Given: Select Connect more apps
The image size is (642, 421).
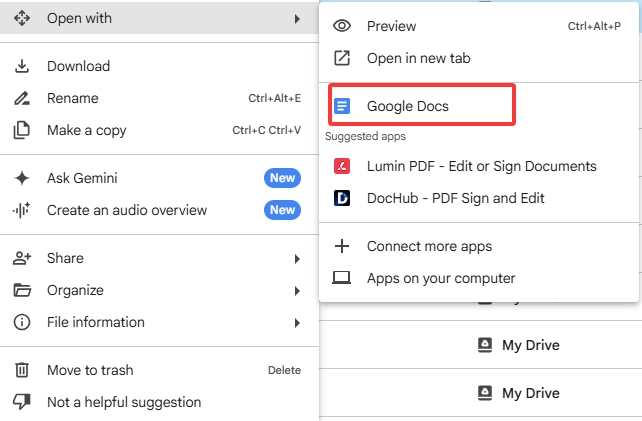Looking at the screenshot, I should [479, 246].
